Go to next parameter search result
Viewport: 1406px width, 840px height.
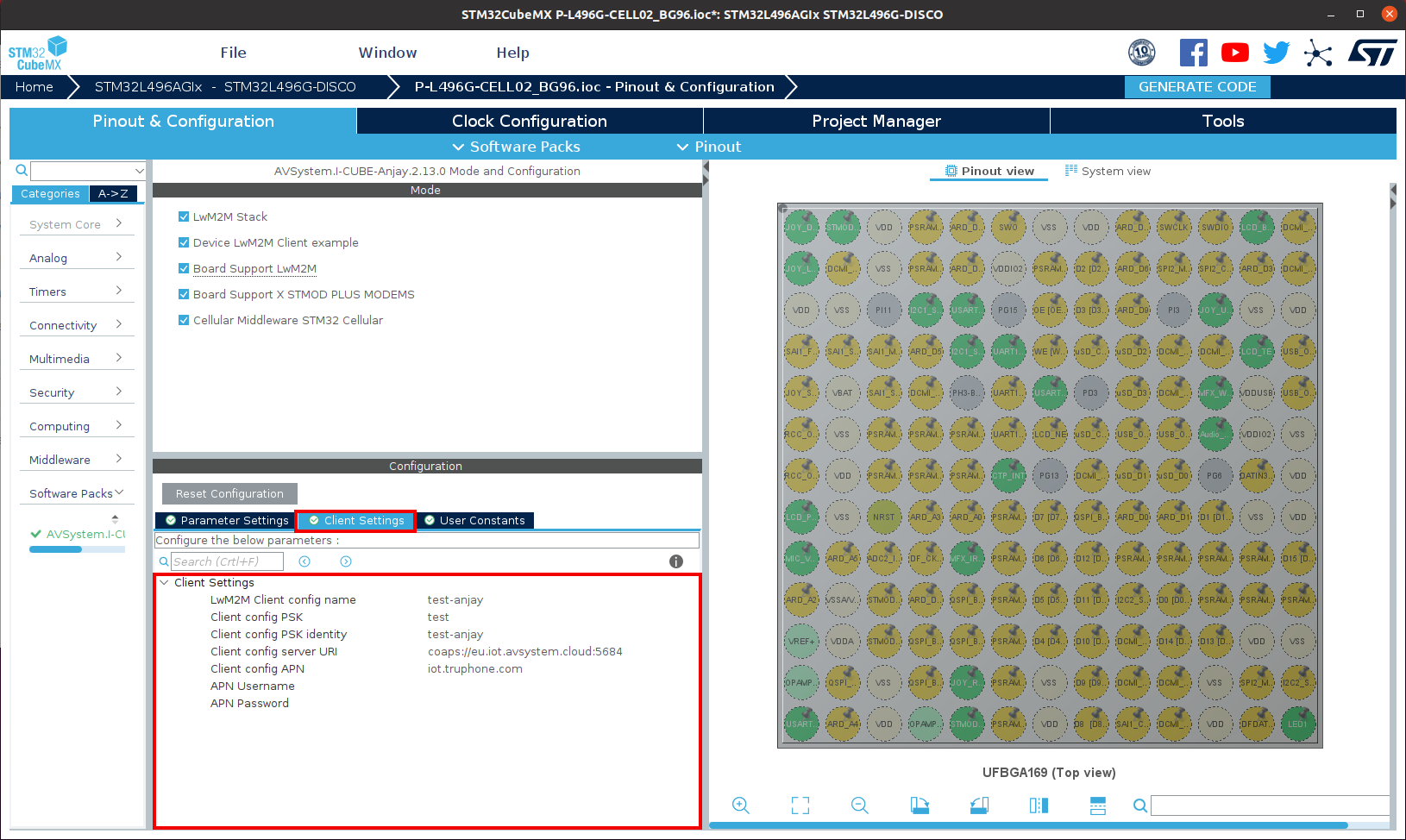[346, 561]
